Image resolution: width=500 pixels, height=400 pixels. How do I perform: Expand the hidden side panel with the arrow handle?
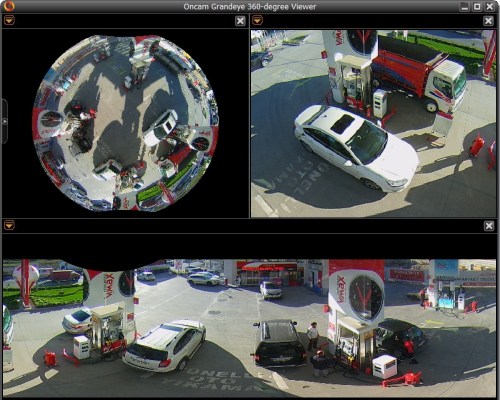4,121
